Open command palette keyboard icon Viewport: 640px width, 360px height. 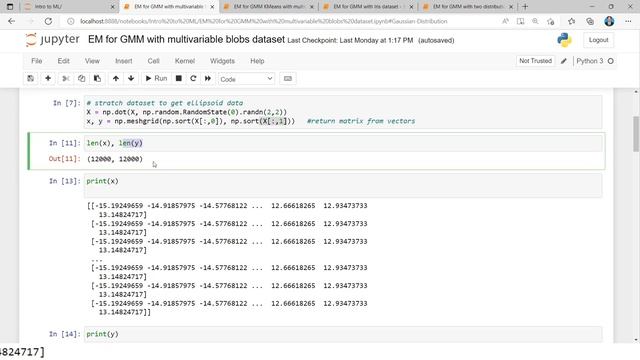point(288,78)
